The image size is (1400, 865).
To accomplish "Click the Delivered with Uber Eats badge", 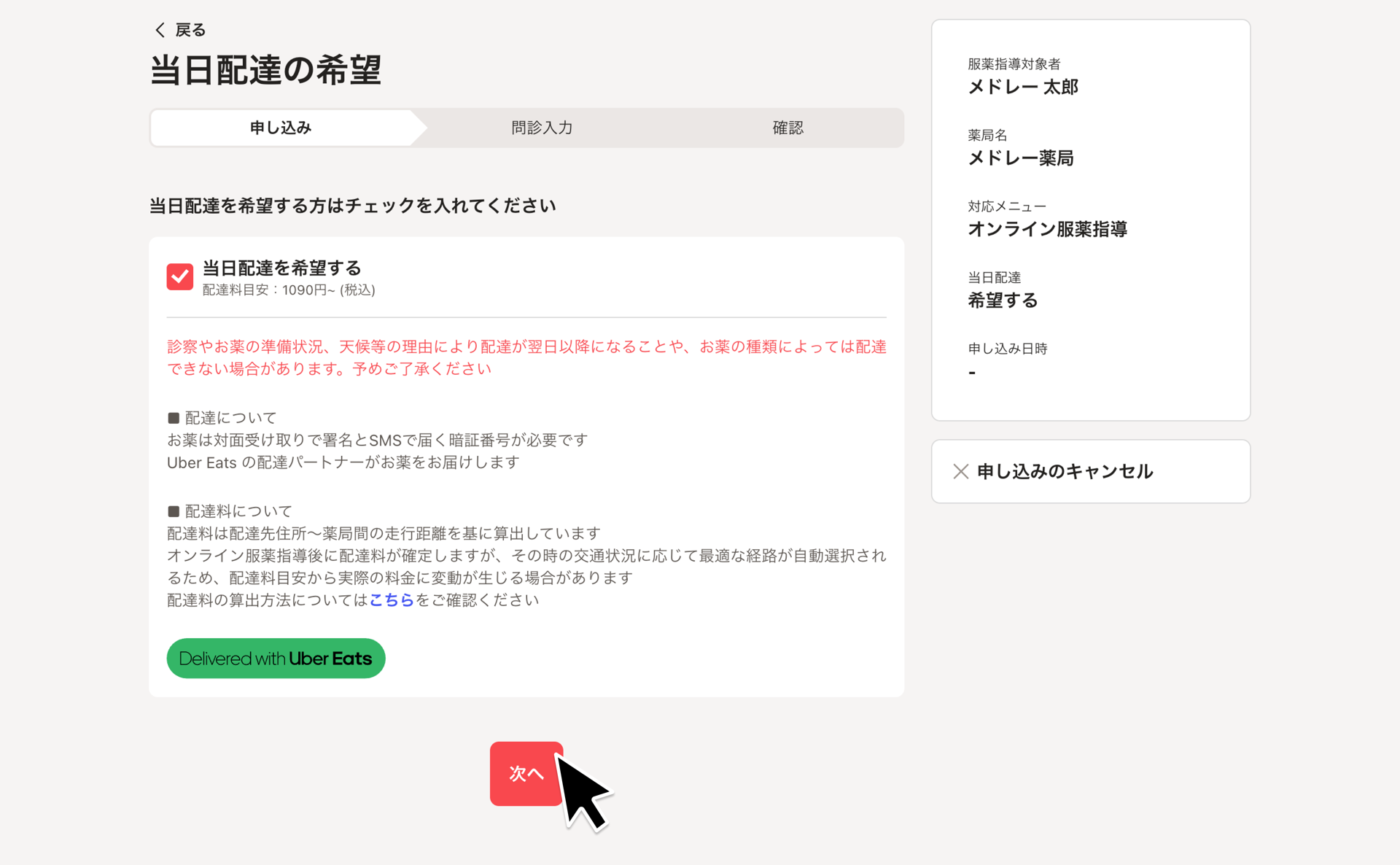I will tap(276, 659).
